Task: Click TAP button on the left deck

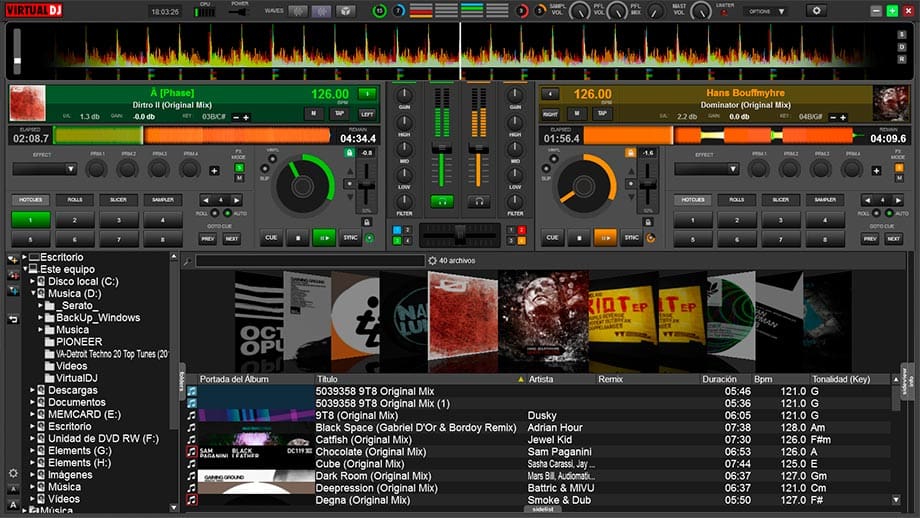Action: 339,114
